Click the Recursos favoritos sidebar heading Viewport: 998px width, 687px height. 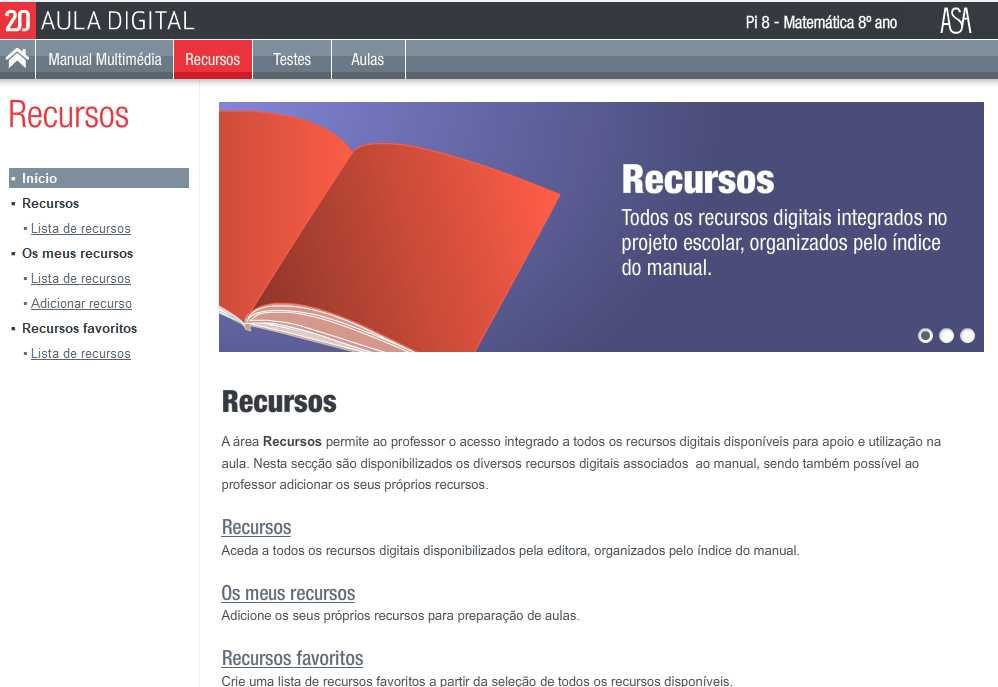click(x=80, y=329)
